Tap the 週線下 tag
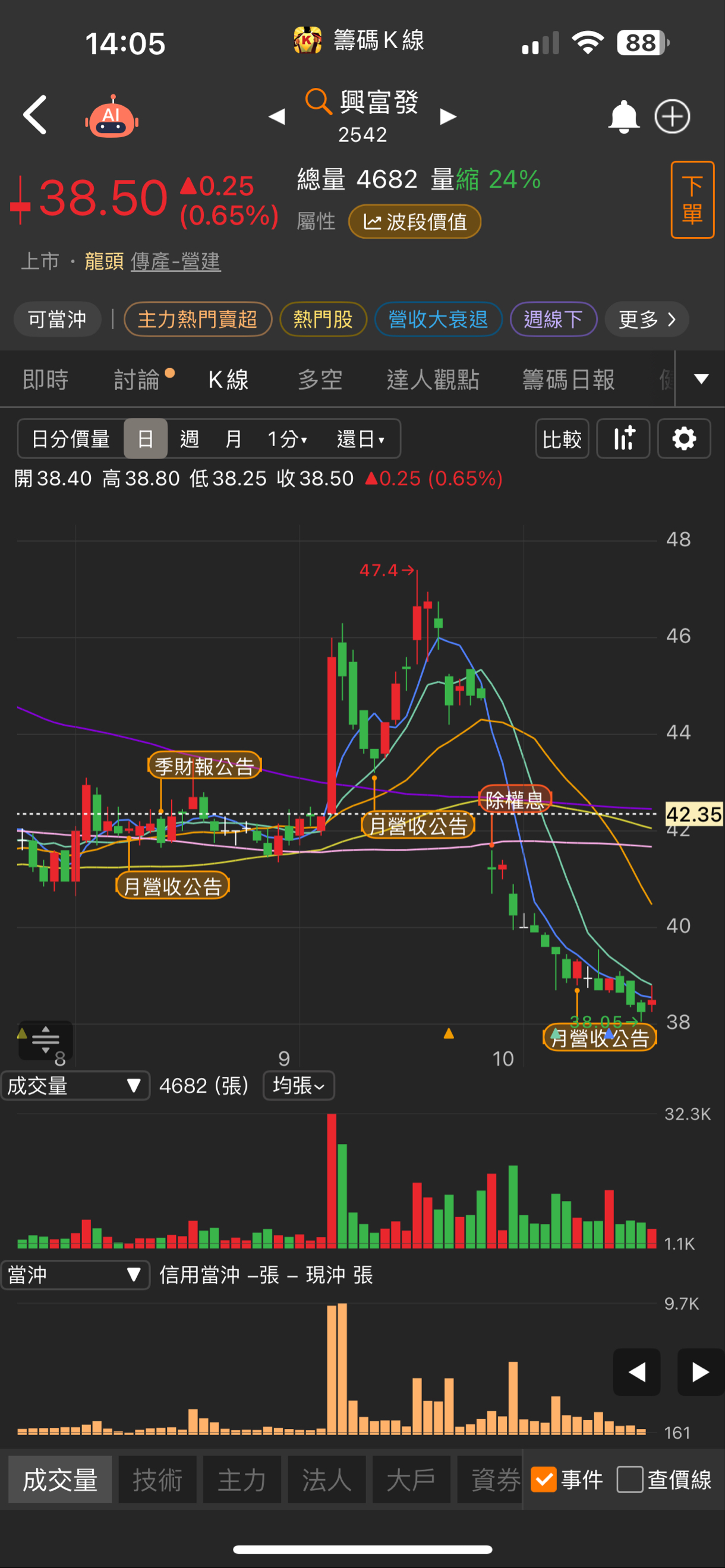This screenshot has width=725, height=1568. pyautogui.click(x=553, y=319)
